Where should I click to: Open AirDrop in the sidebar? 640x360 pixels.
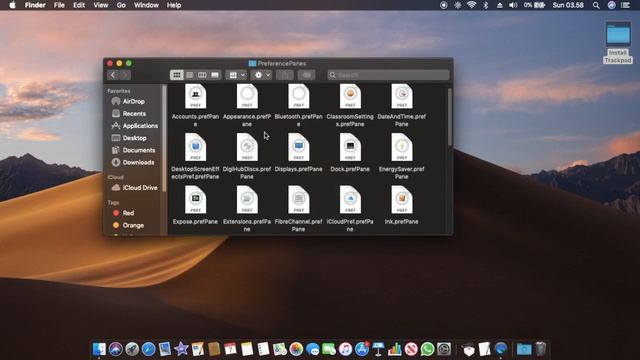click(x=133, y=101)
